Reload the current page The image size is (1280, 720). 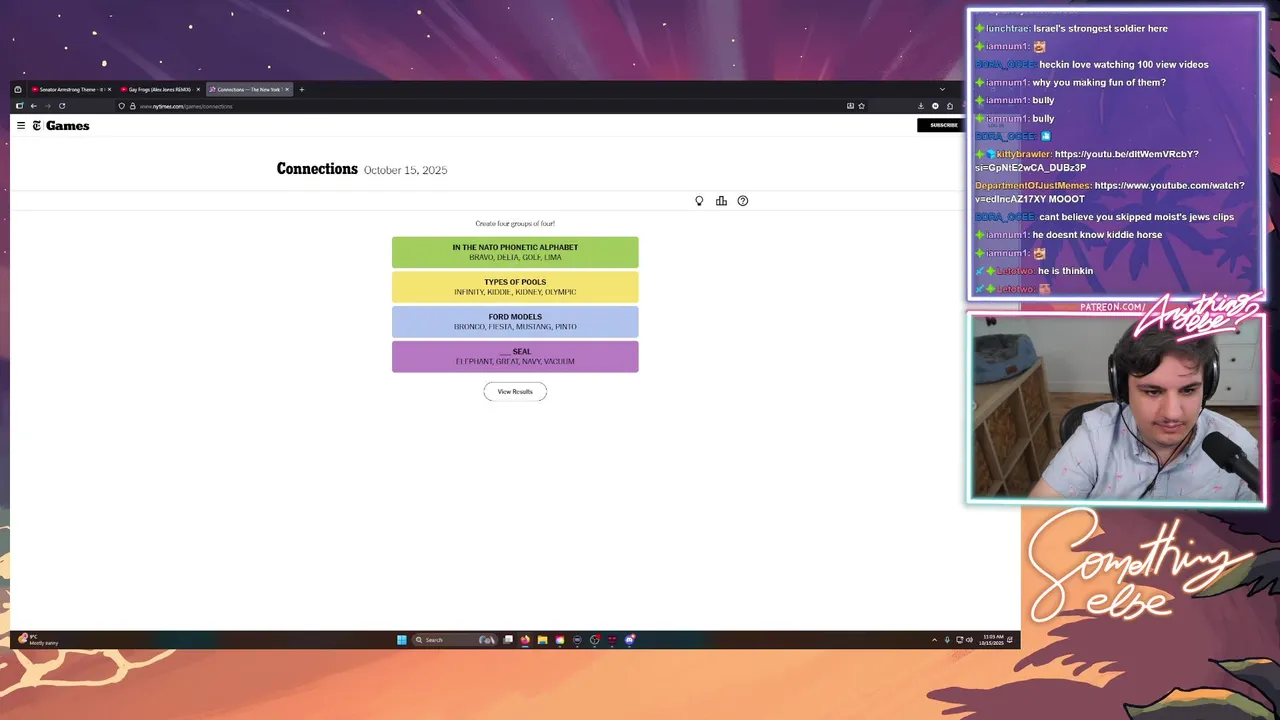click(62, 106)
